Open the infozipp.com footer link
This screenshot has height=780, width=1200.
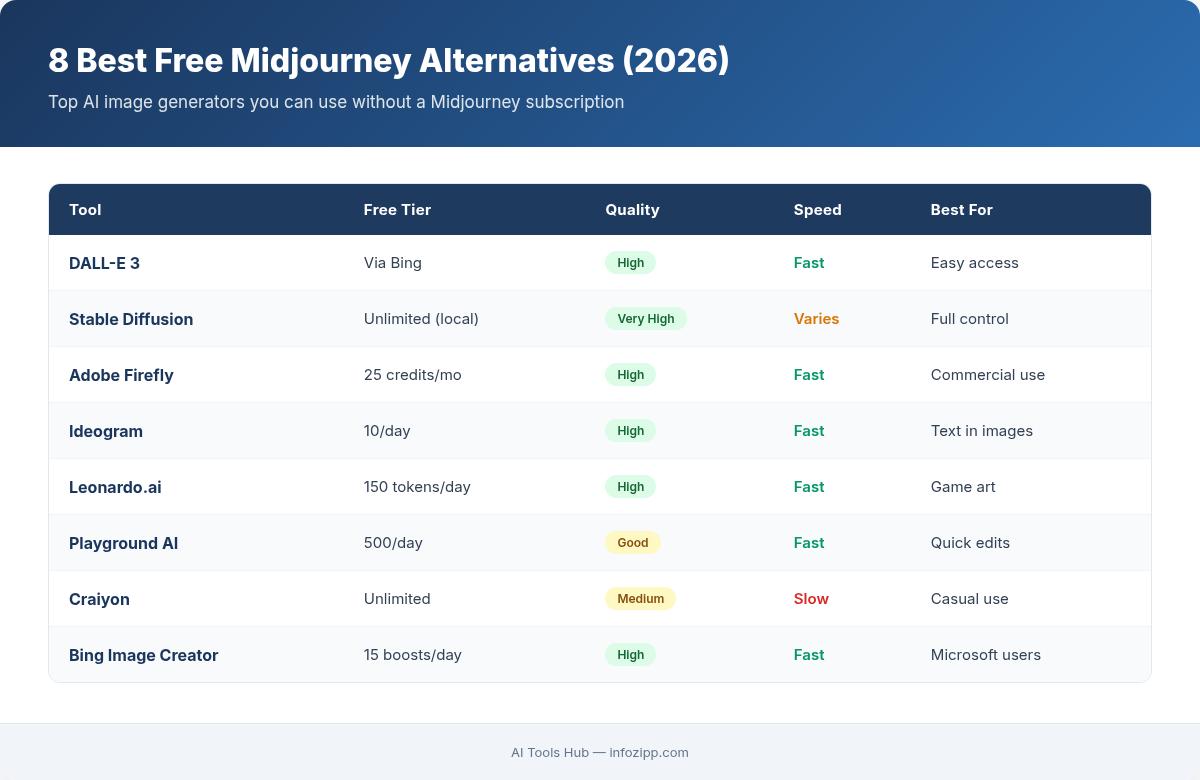(x=648, y=752)
